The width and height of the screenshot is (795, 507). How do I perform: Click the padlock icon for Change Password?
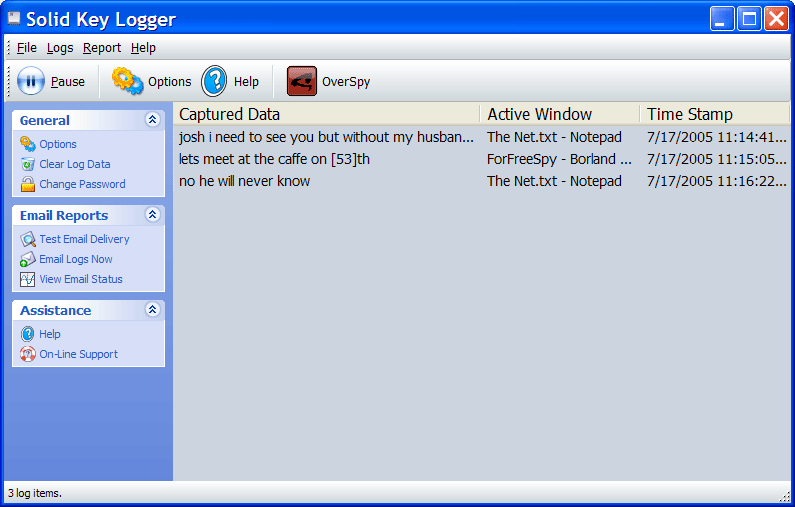[x=28, y=184]
